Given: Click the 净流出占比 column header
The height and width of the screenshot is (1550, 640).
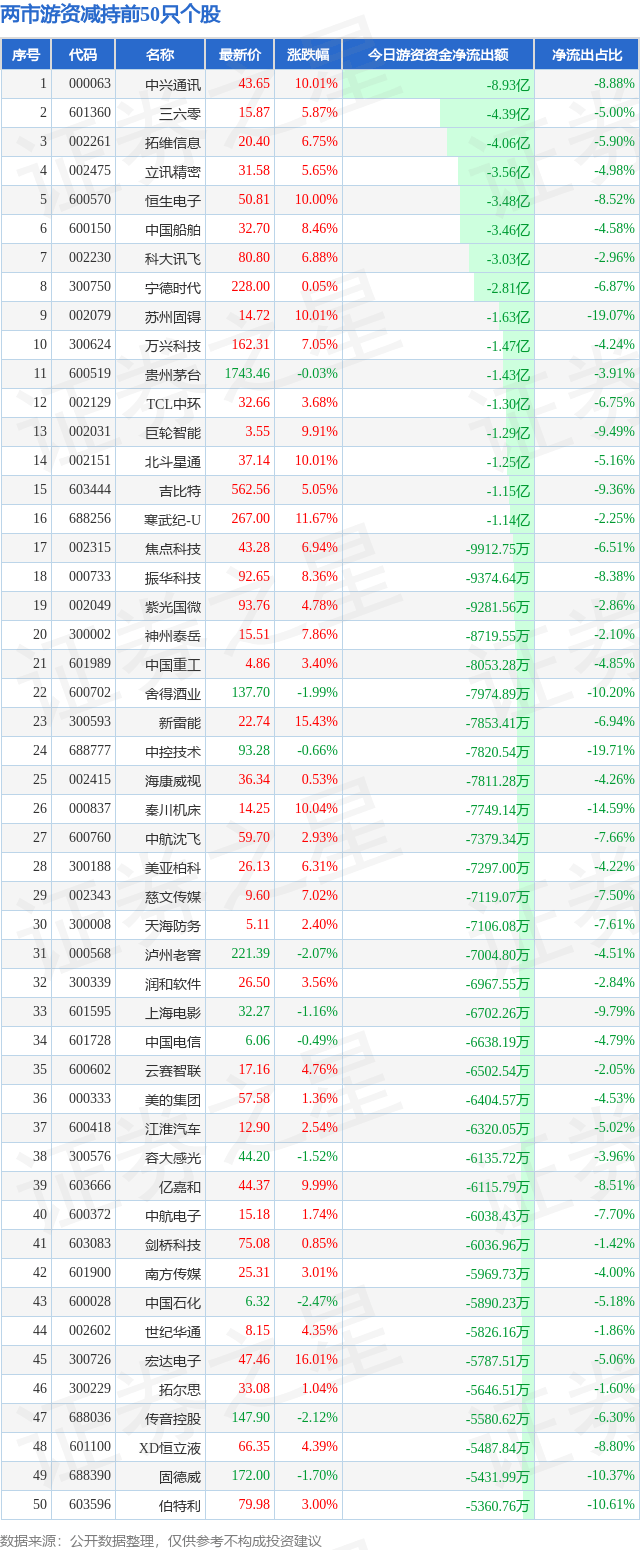Looking at the screenshot, I should (x=587, y=55).
